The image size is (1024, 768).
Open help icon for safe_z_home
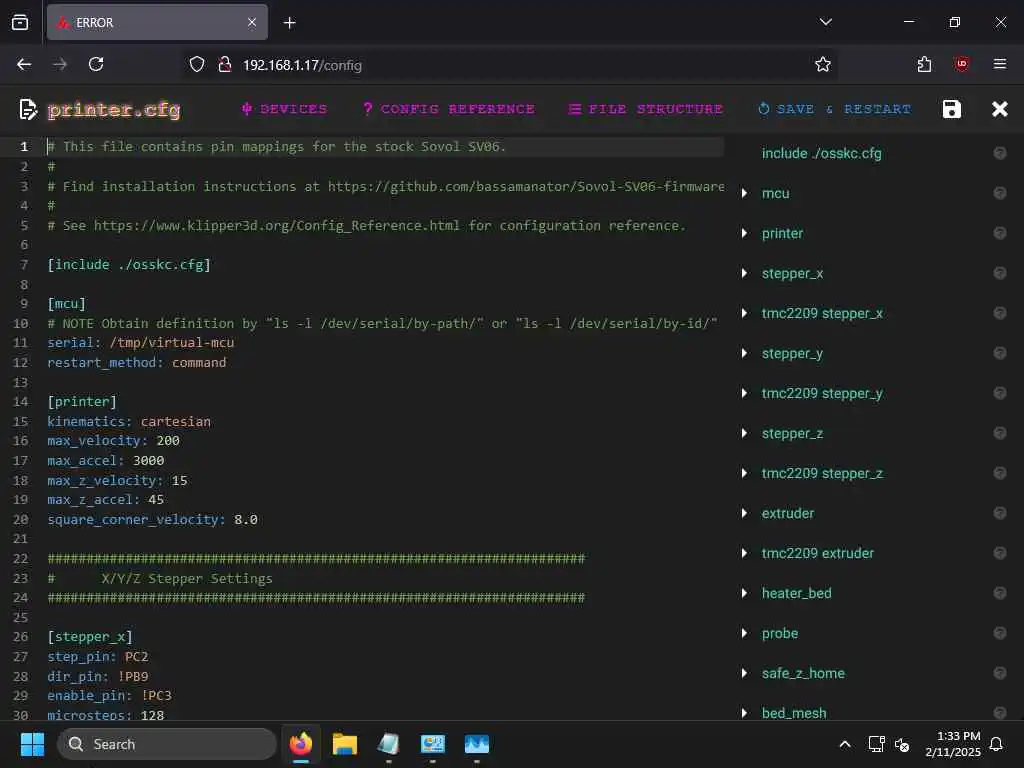pos(999,673)
